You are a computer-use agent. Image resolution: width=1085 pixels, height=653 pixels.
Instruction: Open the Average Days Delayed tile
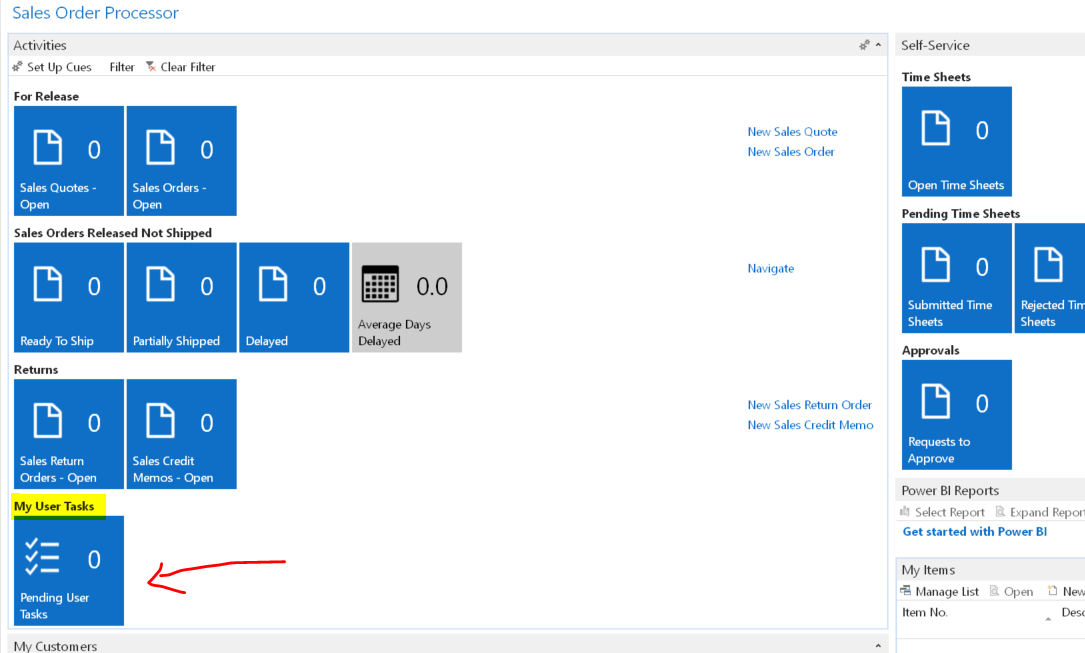click(407, 297)
